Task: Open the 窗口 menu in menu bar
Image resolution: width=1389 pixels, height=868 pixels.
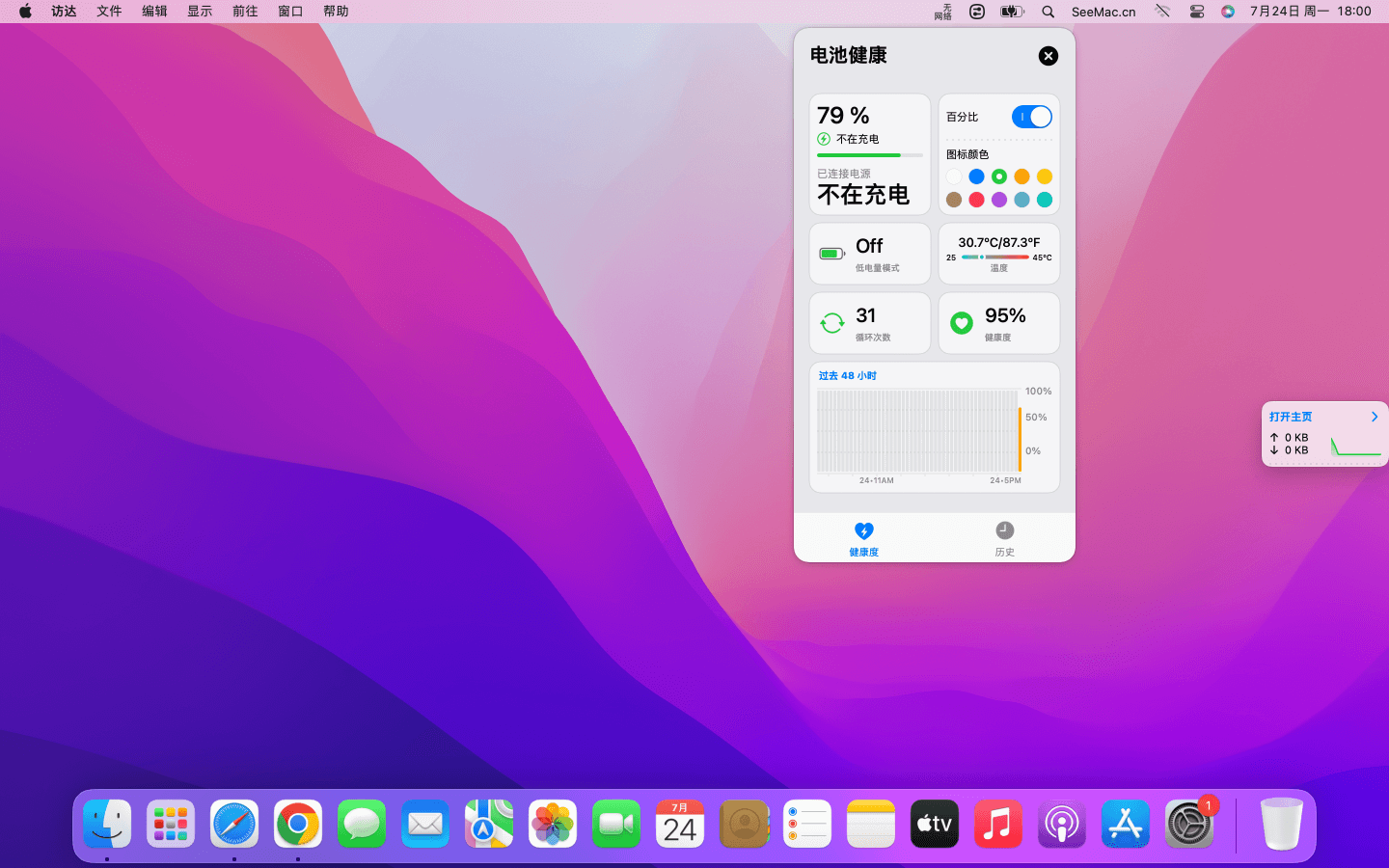Action: 290,12
